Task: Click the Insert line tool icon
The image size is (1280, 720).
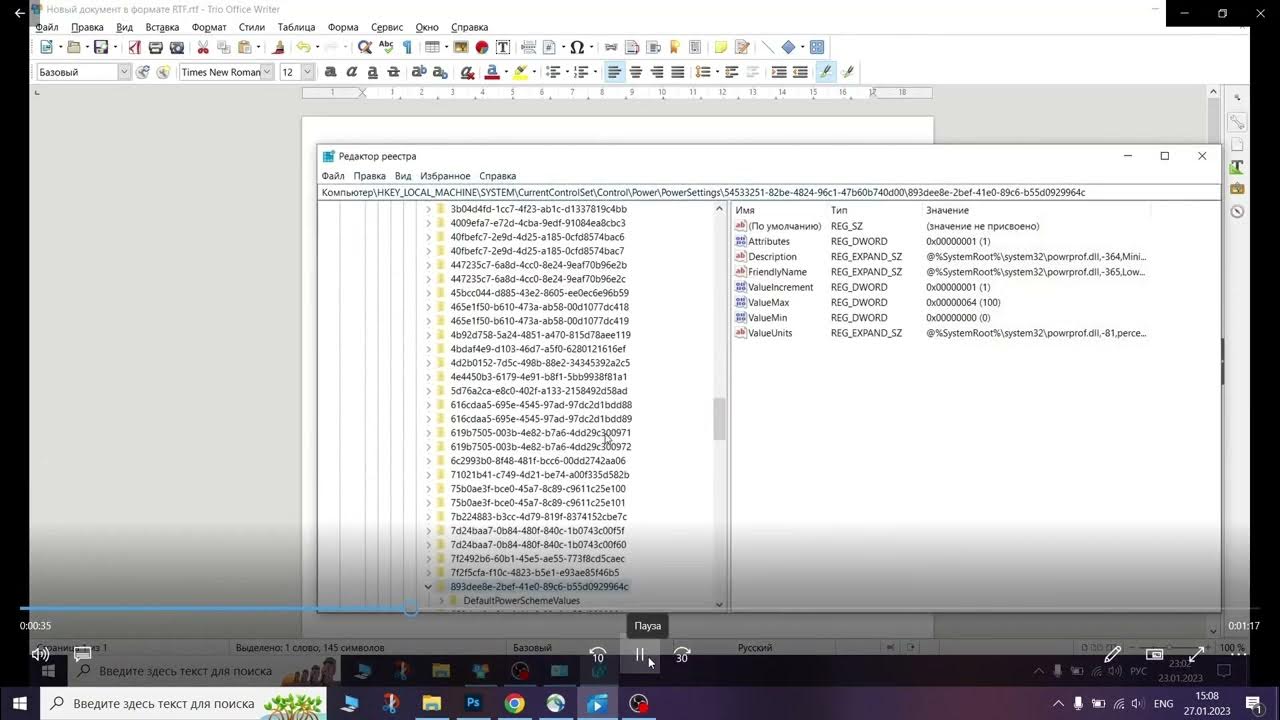Action: pos(767,47)
